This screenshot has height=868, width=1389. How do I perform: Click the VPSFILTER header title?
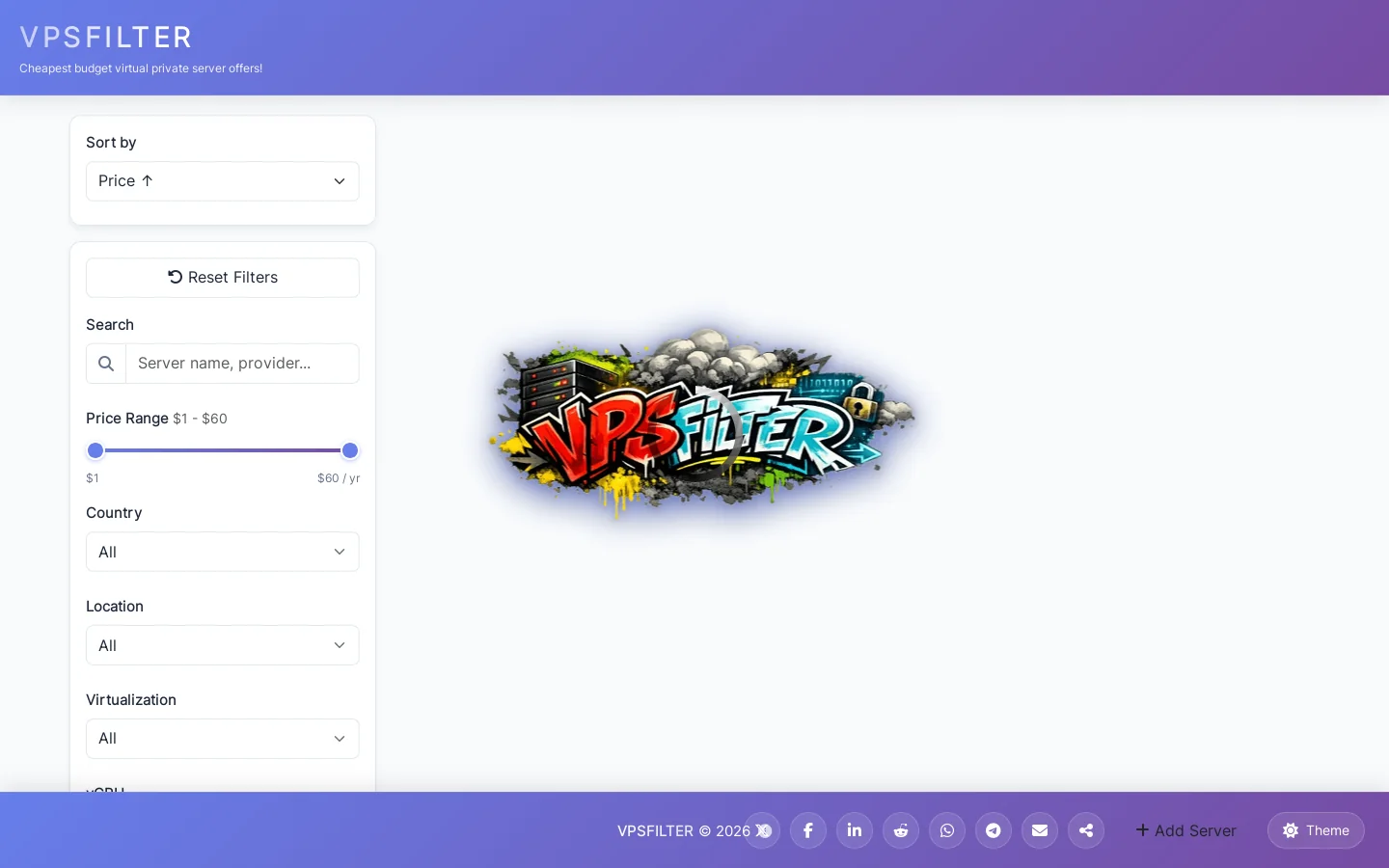click(106, 38)
